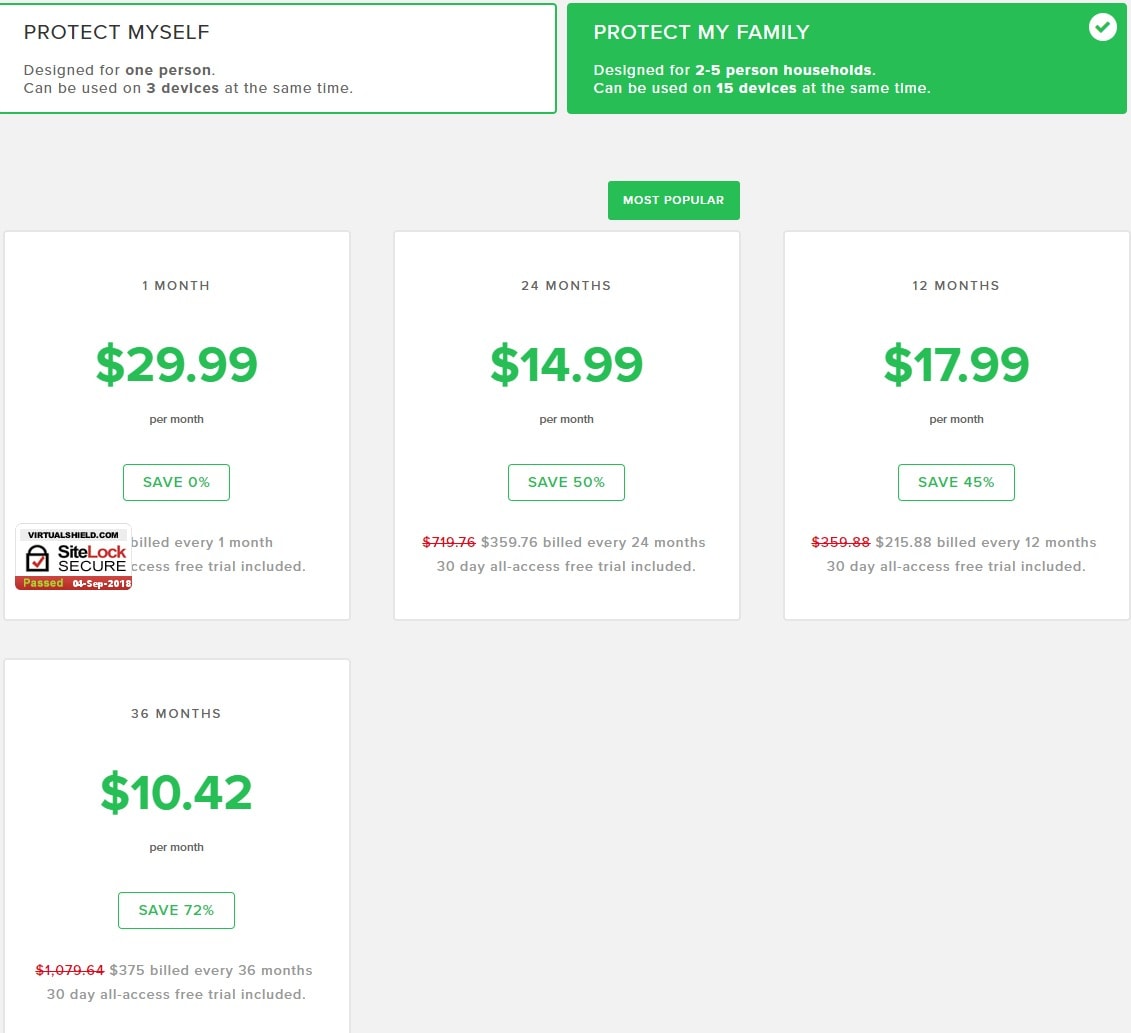Click the $17.99 per month price
The height and width of the screenshot is (1033, 1131).
pos(956,364)
